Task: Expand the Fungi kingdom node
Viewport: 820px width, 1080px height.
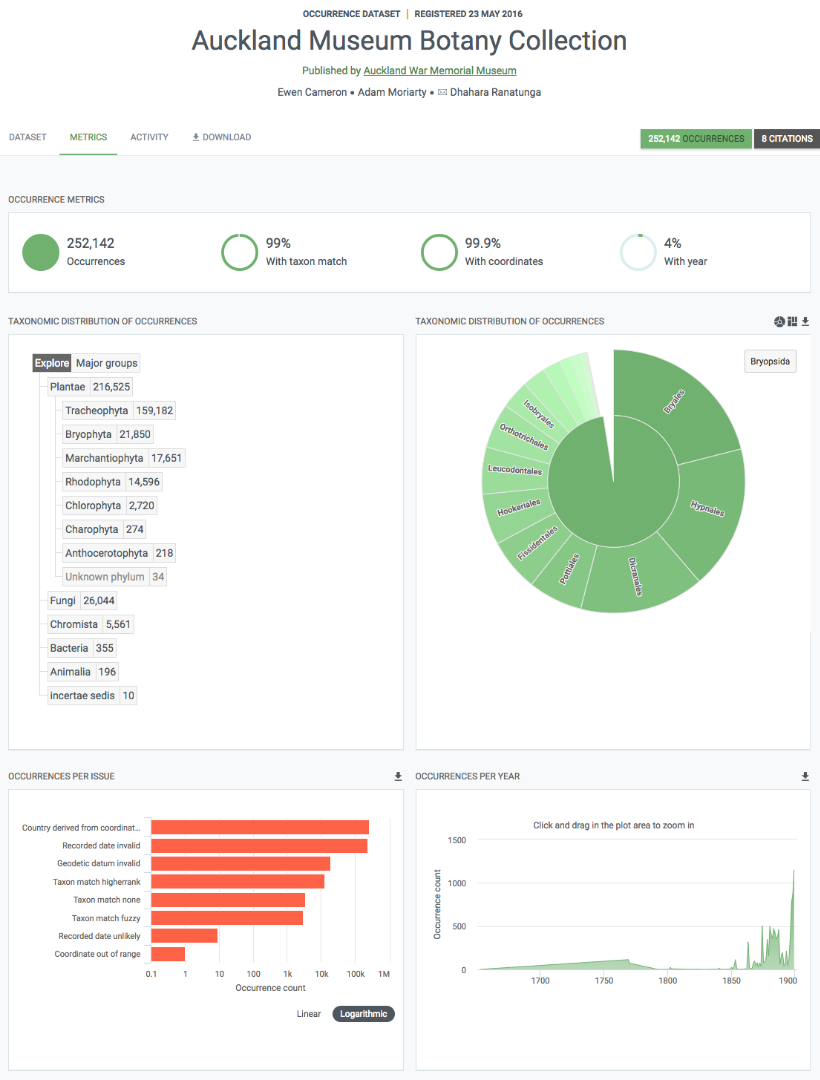Action: (x=64, y=601)
